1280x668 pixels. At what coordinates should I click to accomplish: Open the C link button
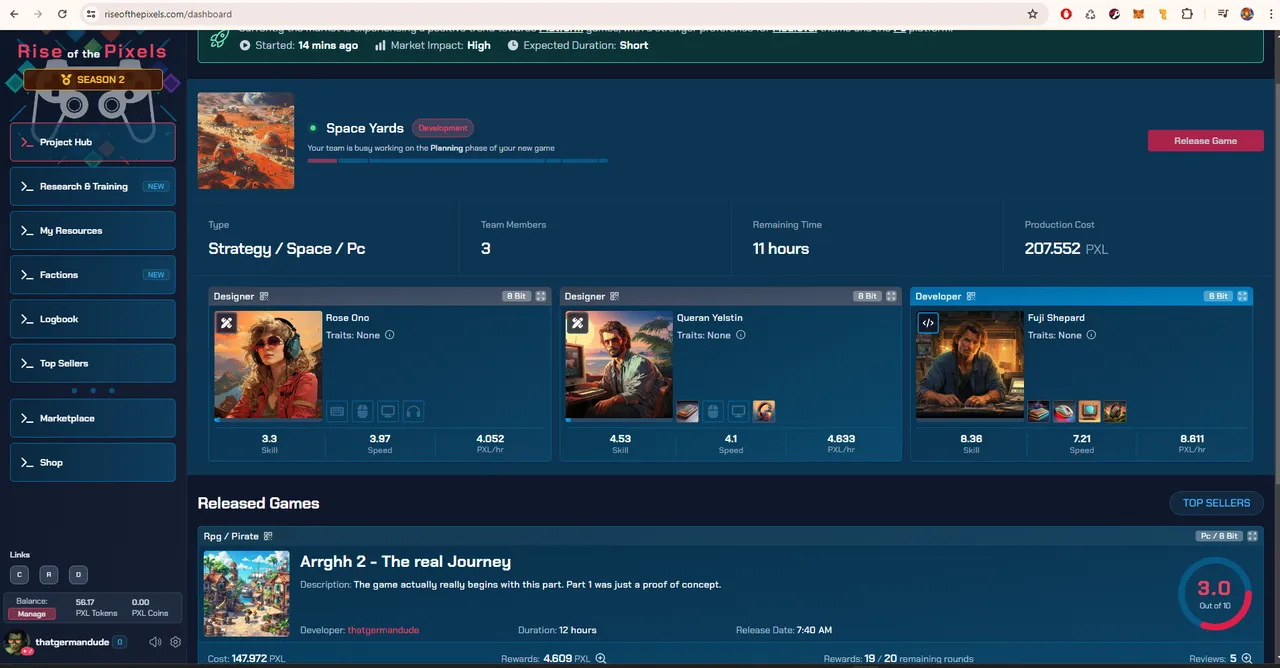click(19, 574)
